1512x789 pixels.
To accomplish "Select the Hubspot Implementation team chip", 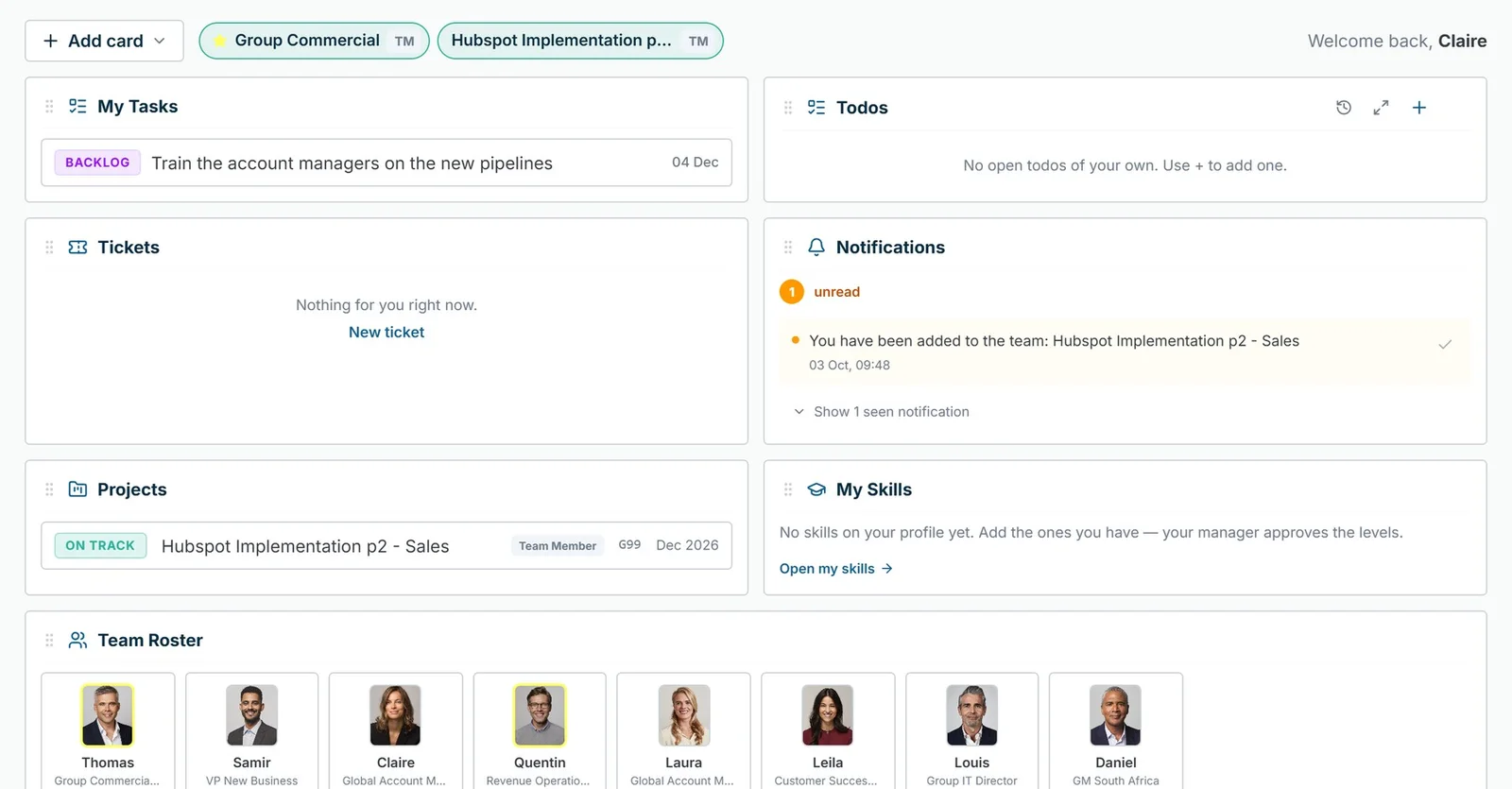I will 580,41.
